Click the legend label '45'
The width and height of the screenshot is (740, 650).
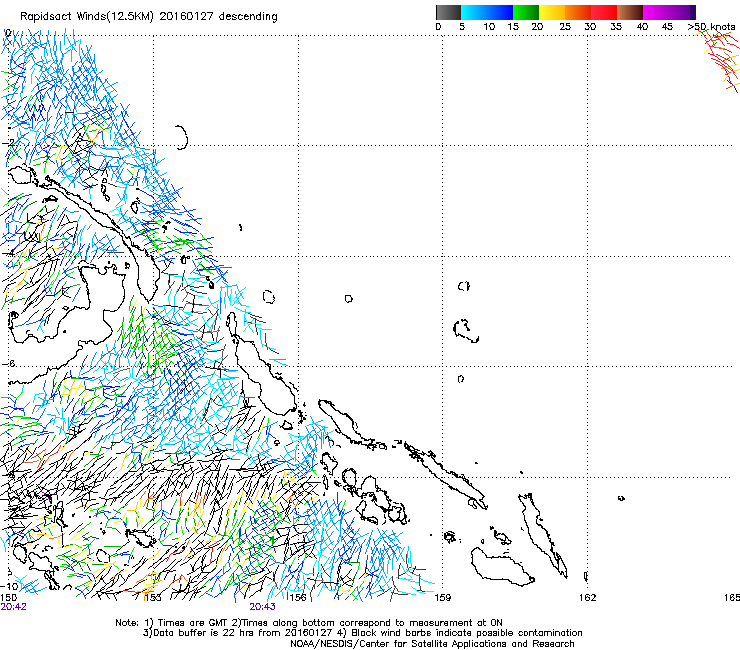667,27
